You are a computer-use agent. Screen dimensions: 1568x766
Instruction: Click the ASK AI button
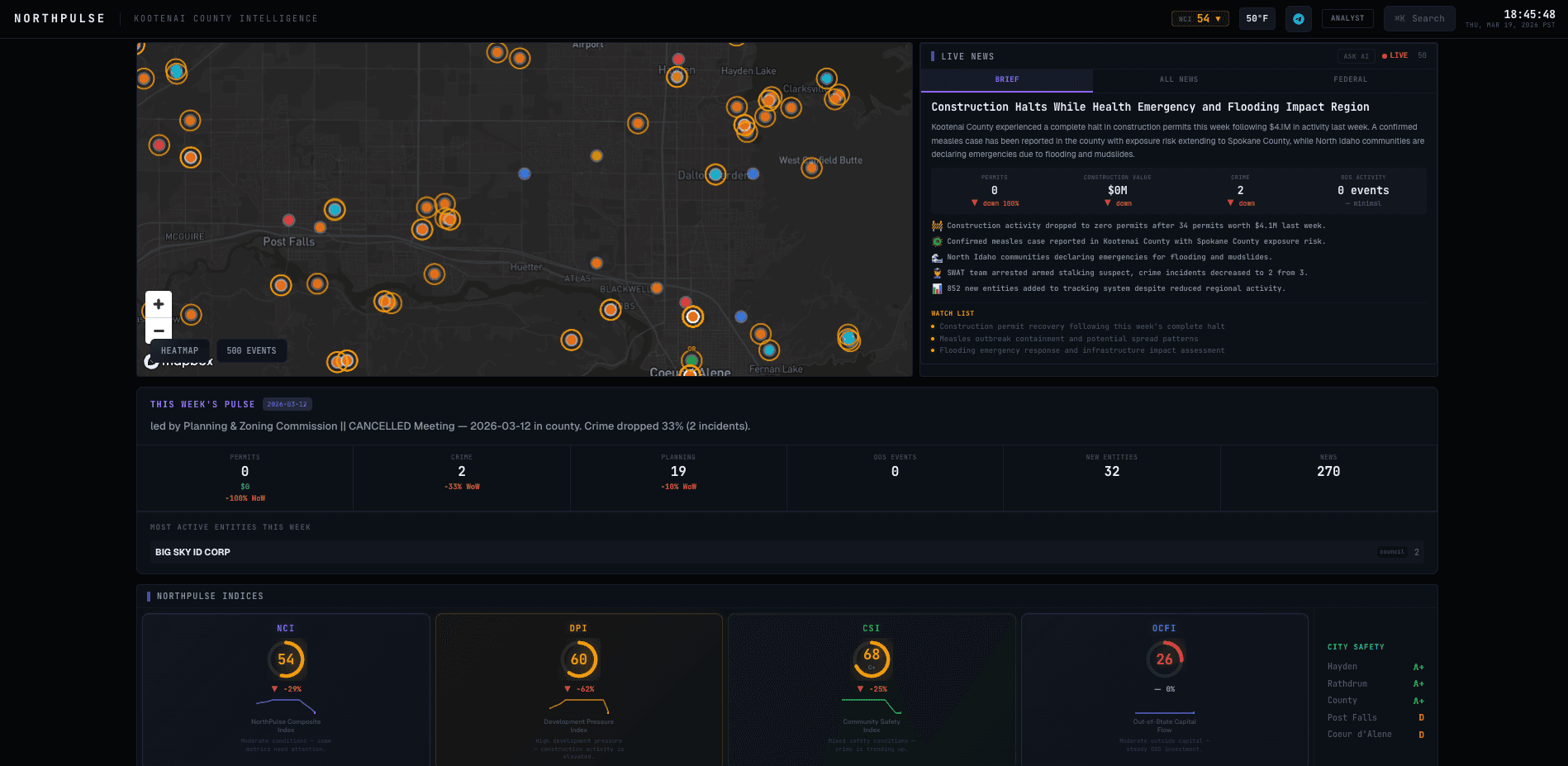[x=1355, y=55]
